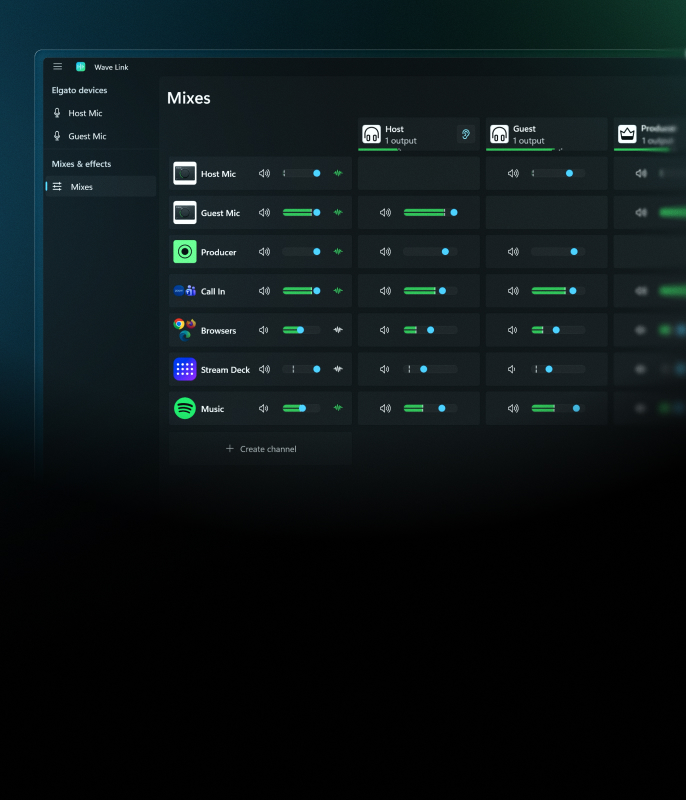Viewport: 686px width, 800px height.
Task: Adjust the Browsers channel volume slider
Action: pyautogui.click(x=302, y=330)
